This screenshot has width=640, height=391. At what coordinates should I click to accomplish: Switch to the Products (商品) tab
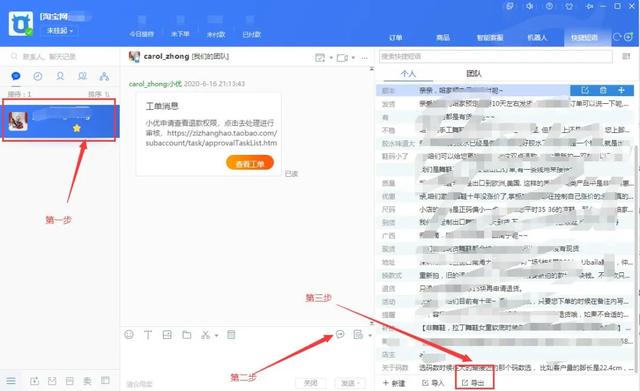(442, 38)
